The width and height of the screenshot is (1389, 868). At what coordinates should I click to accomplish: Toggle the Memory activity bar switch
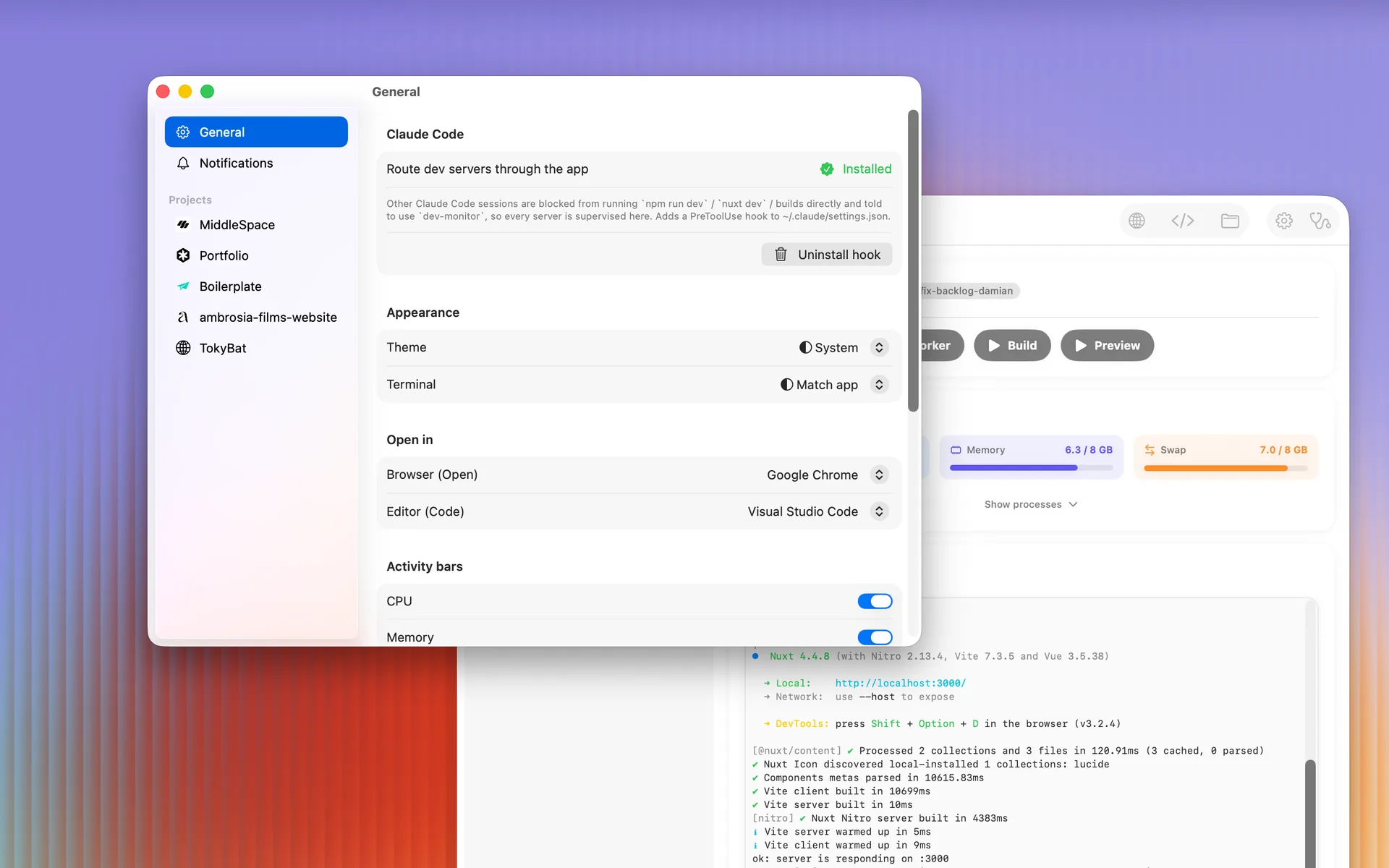click(x=875, y=637)
